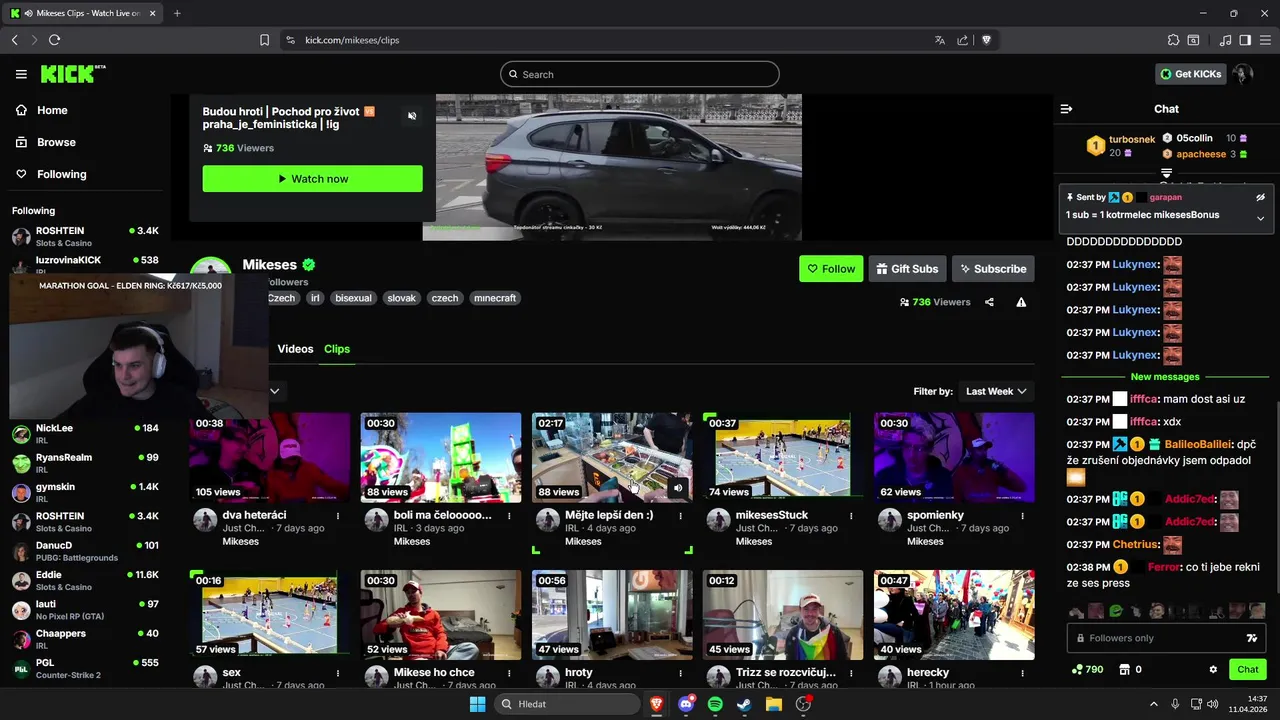This screenshot has height=720, width=1280.
Task: Switch to the Clips tab
Action: [337, 349]
